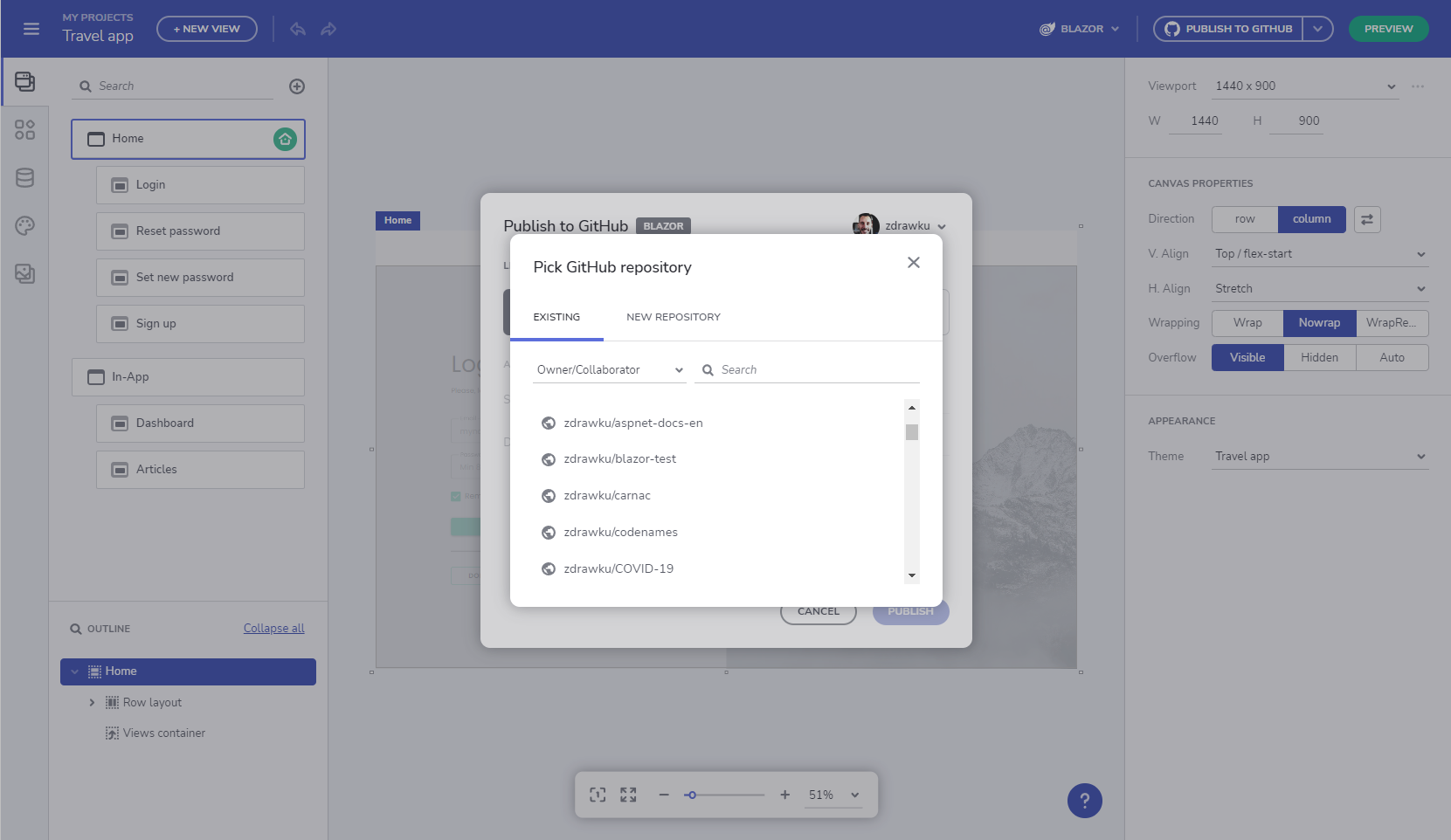Image resolution: width=1451 pixels, height=840 pixels.
Task: Click the zoom slider handle
Action: click(x=691, y=795)
